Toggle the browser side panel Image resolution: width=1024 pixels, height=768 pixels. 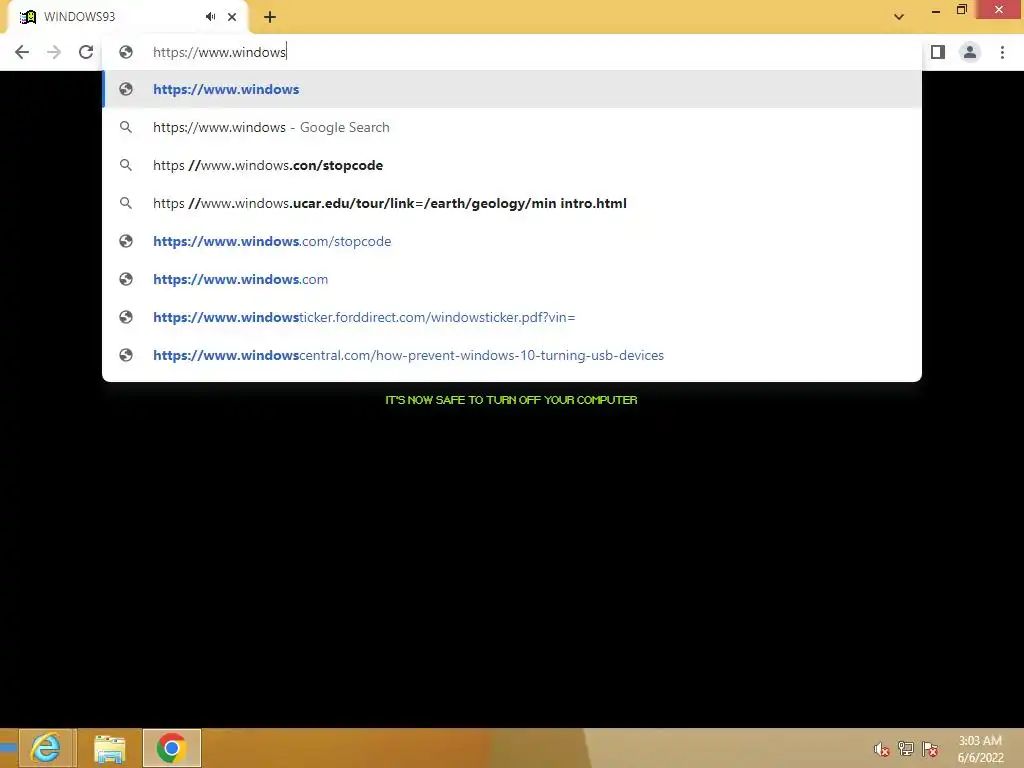pos(938,52)
